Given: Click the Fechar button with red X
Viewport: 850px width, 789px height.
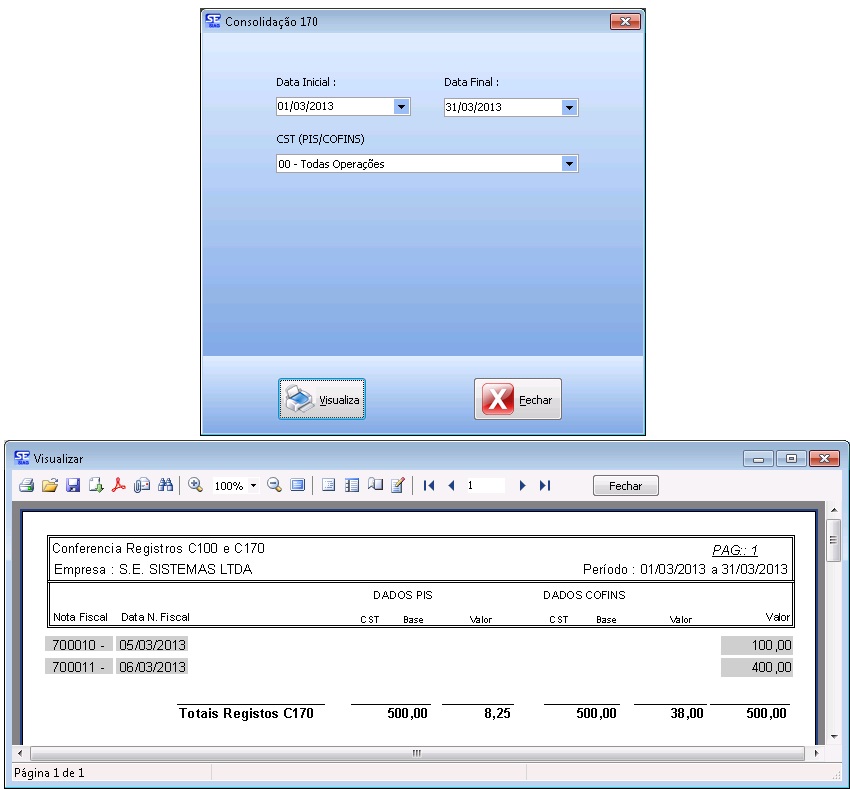Looking at the screenshot, I should [517, 399].
